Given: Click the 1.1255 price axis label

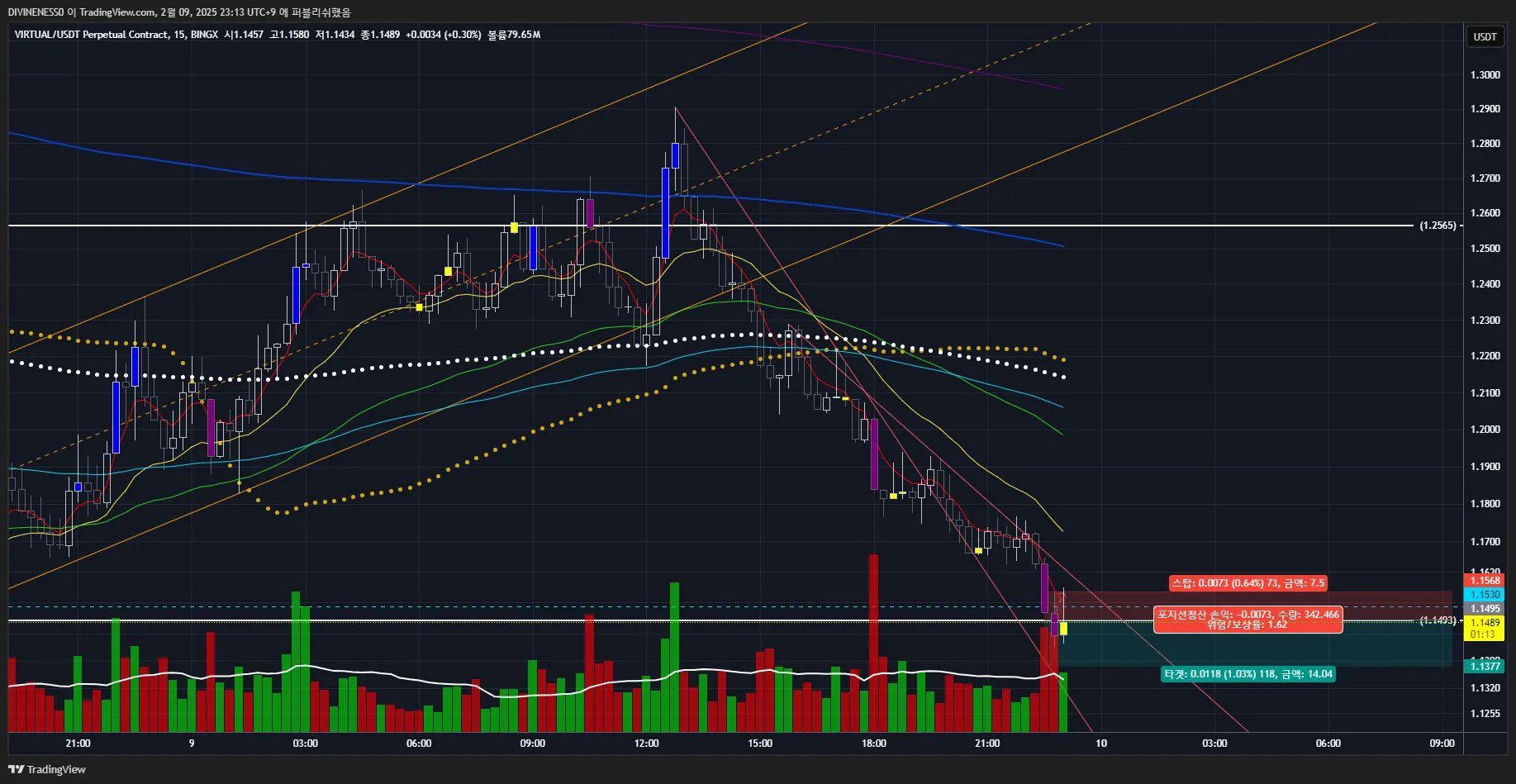Looking at the screenshot, I should pos(1485,714).
